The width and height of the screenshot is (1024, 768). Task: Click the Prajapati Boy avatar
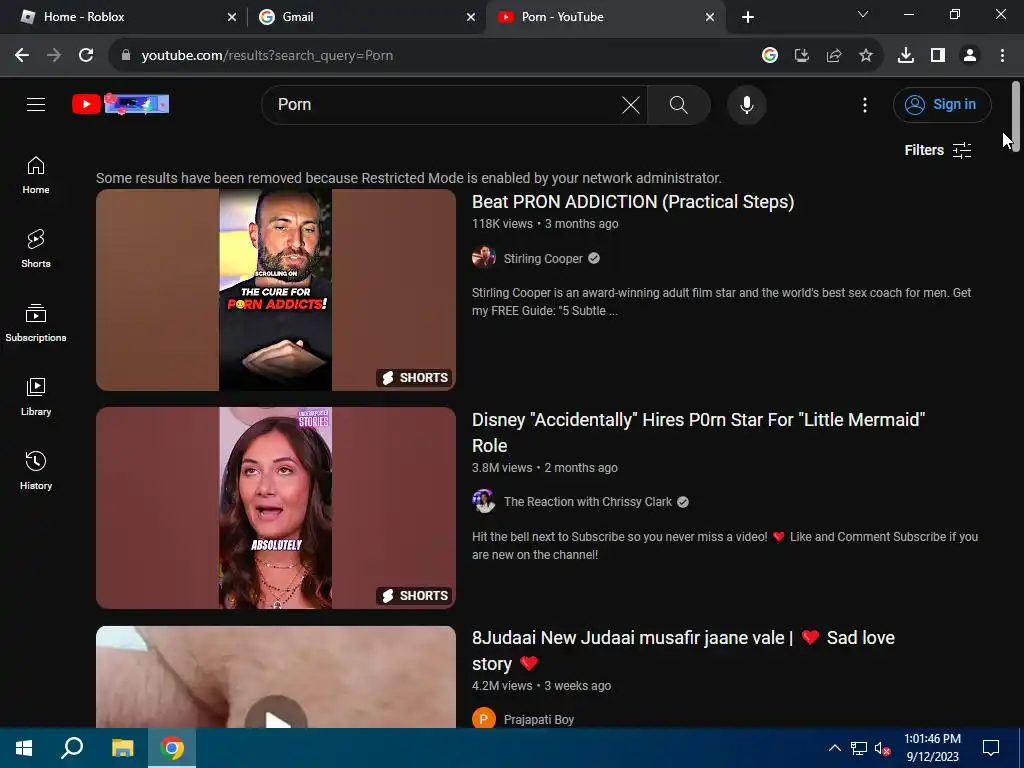click(x=483, y=718)
